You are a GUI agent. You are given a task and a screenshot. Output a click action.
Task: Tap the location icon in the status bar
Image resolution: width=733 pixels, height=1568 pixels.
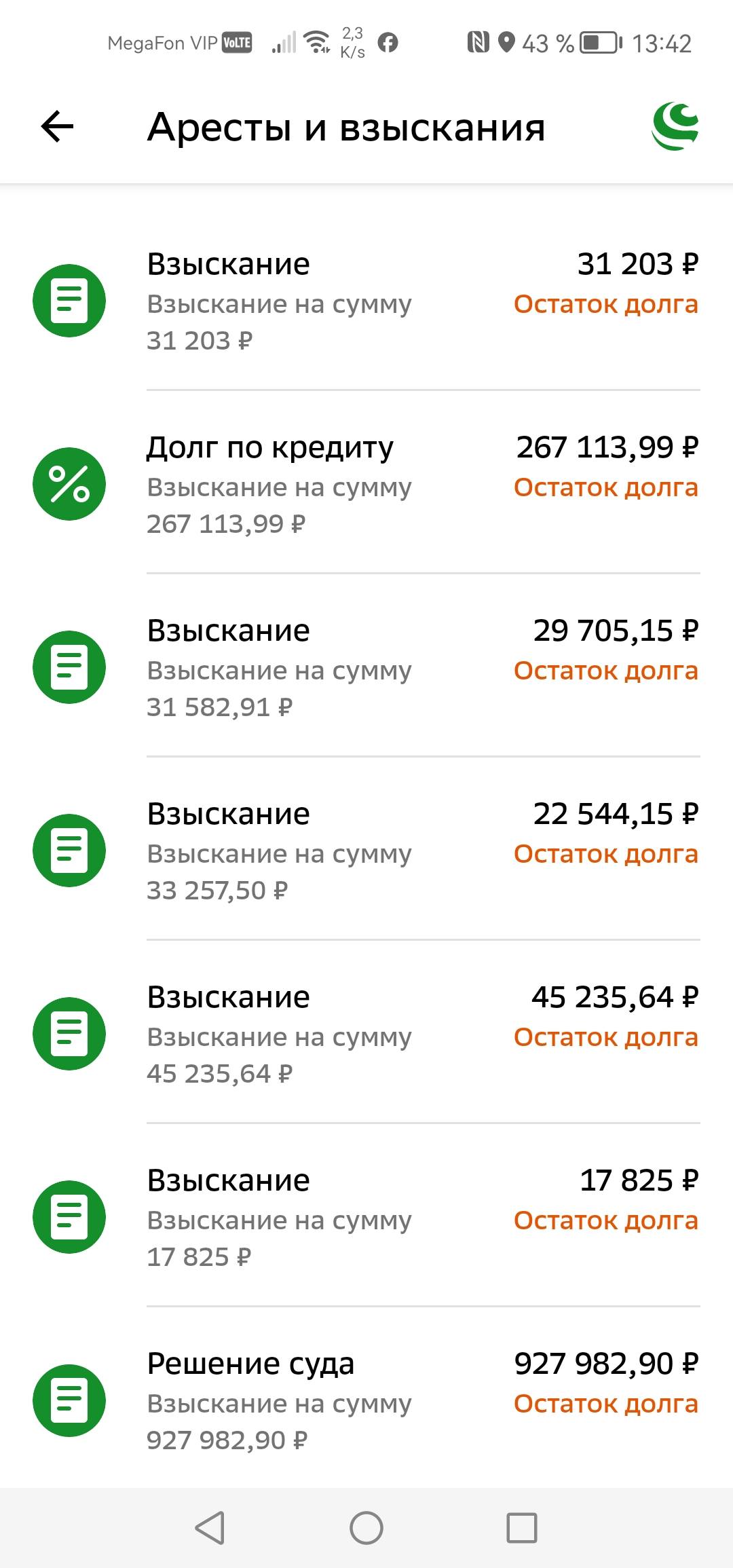[x=505, y=42]
